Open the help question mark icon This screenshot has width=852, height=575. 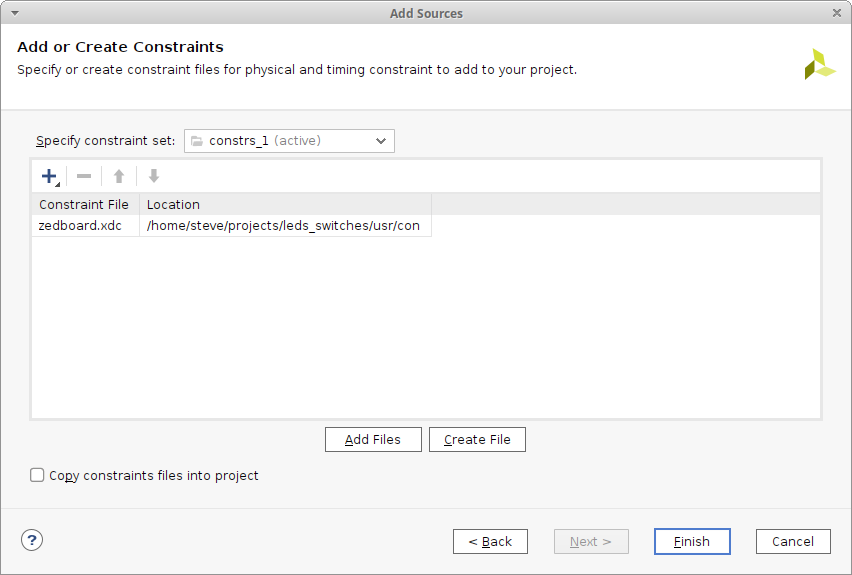tap(32, 540)
